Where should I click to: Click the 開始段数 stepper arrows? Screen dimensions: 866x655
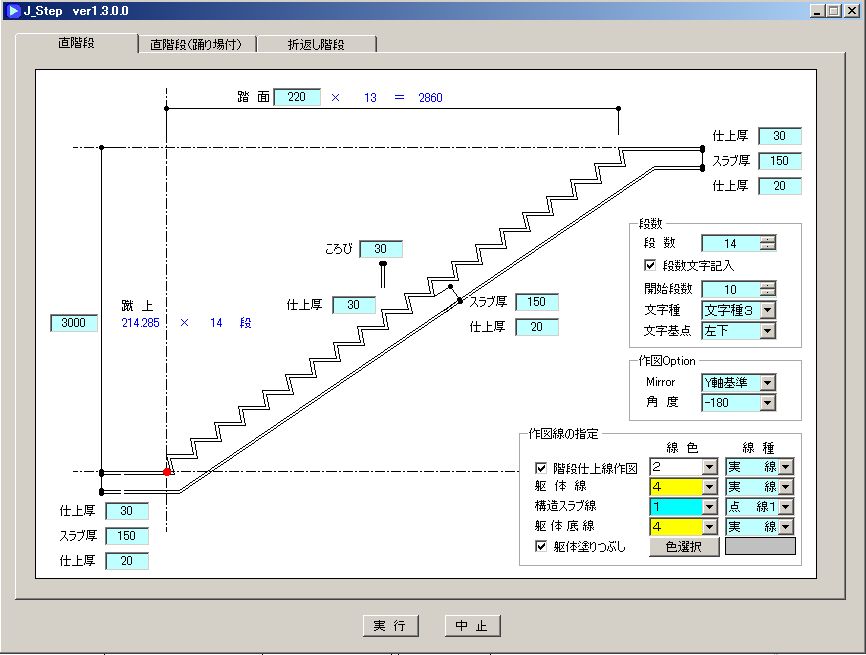768,290
